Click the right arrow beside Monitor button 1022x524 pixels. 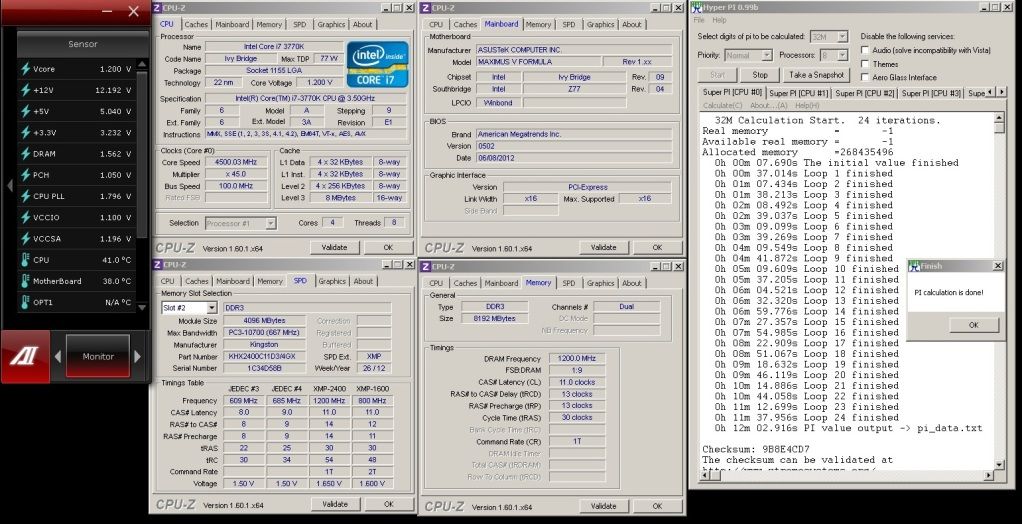click(x=138, y=357)
